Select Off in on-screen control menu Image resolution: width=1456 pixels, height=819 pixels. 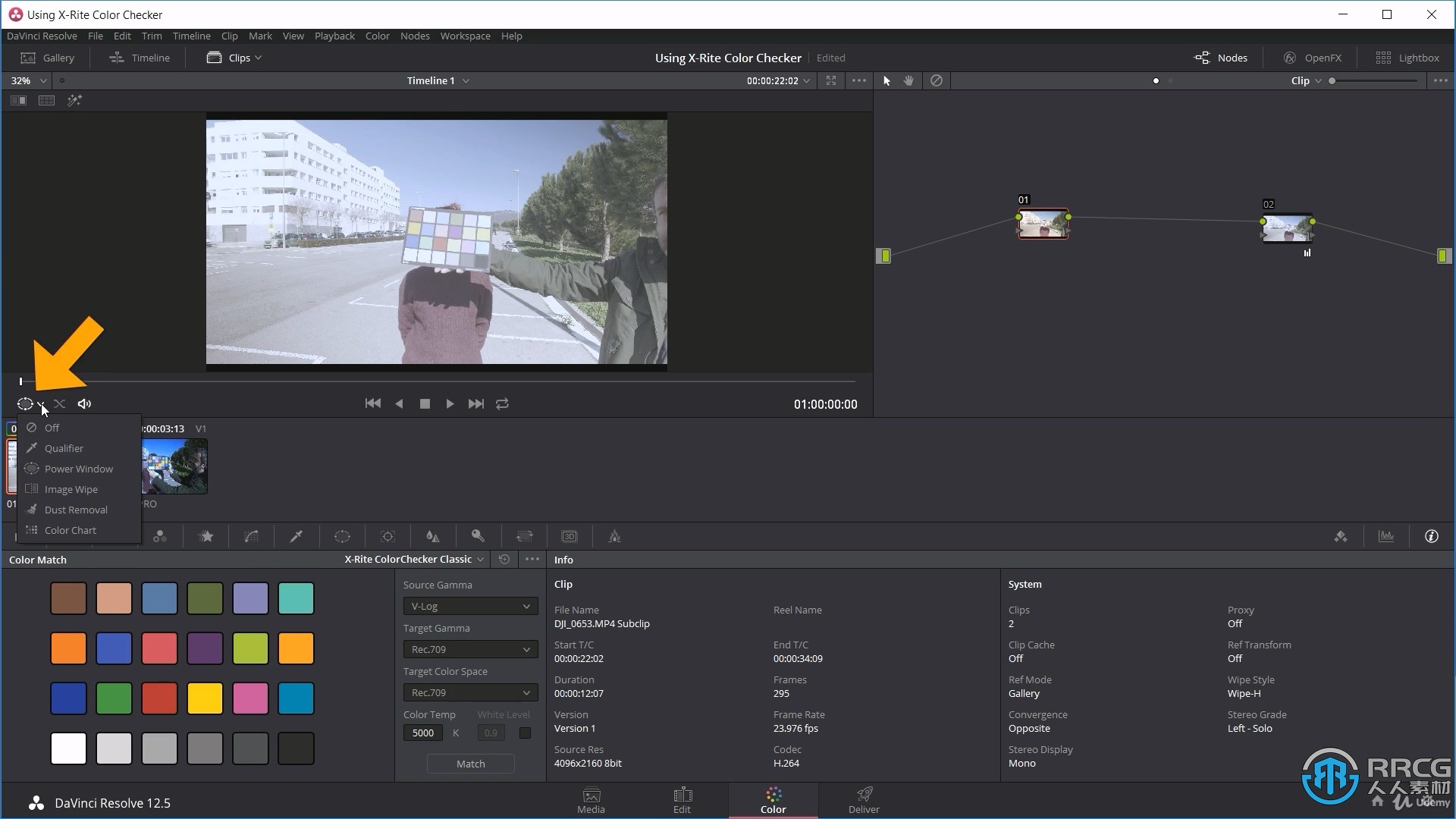[79, 428]
